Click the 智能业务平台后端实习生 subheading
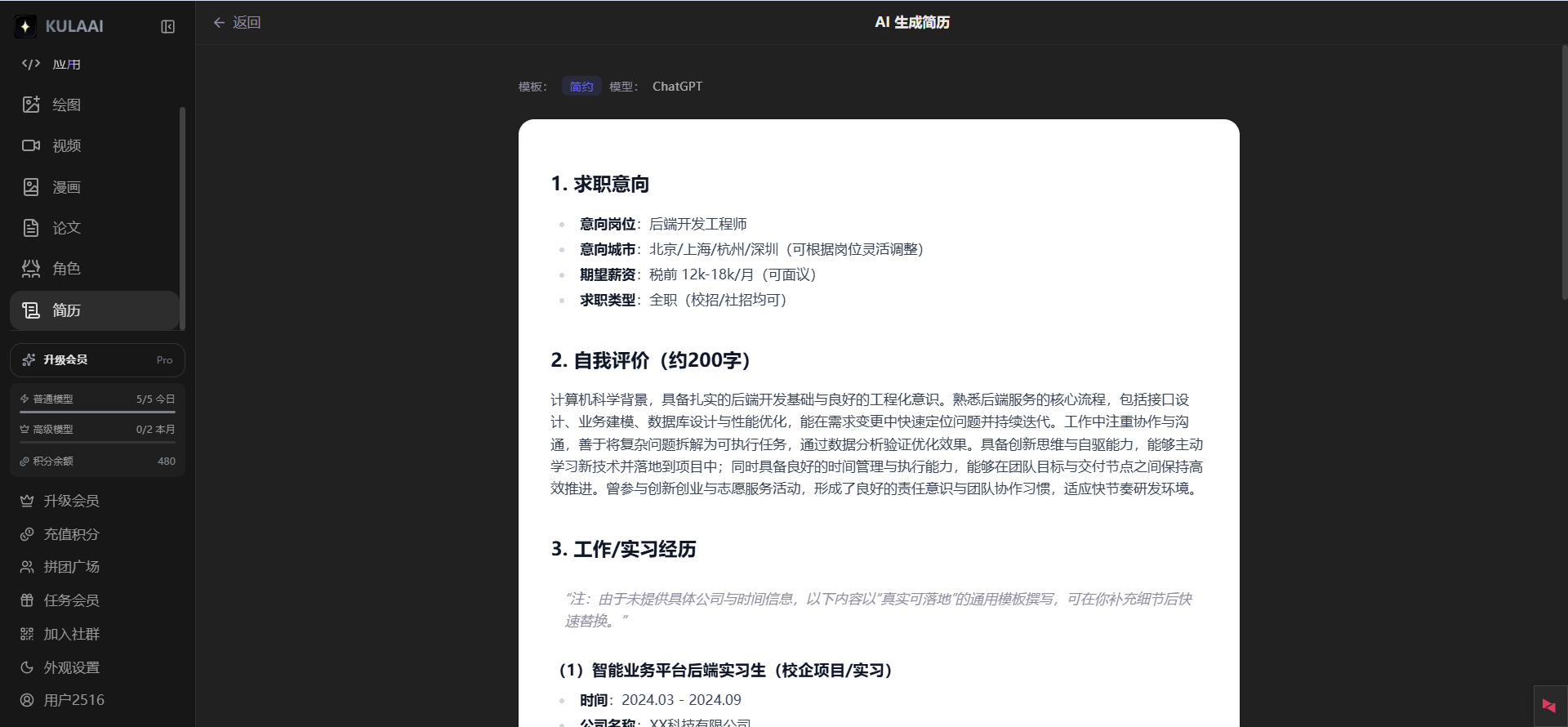 (726, 671)
